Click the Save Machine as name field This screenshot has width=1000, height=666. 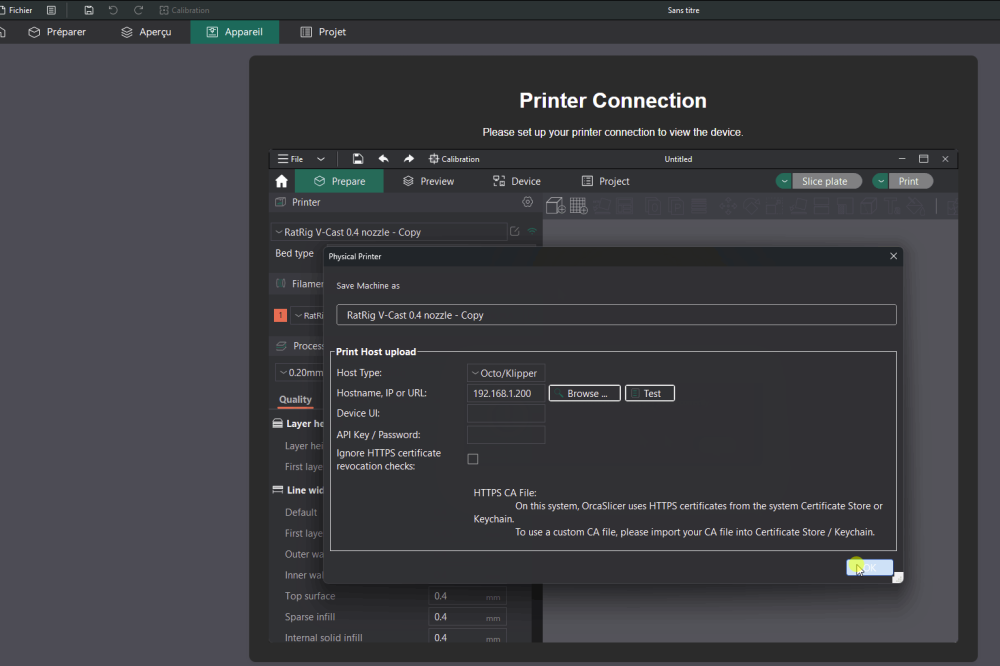pyautogui.click(x=616, y=314)
